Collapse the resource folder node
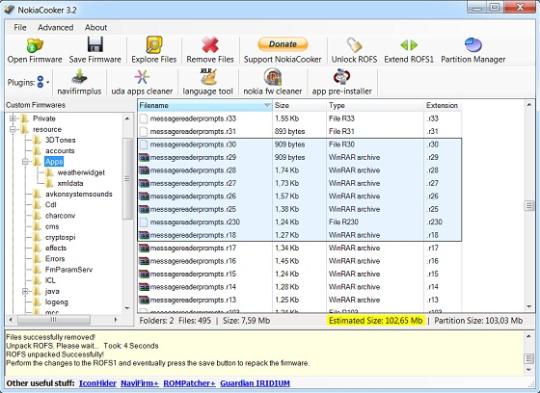 coord(13,130)
